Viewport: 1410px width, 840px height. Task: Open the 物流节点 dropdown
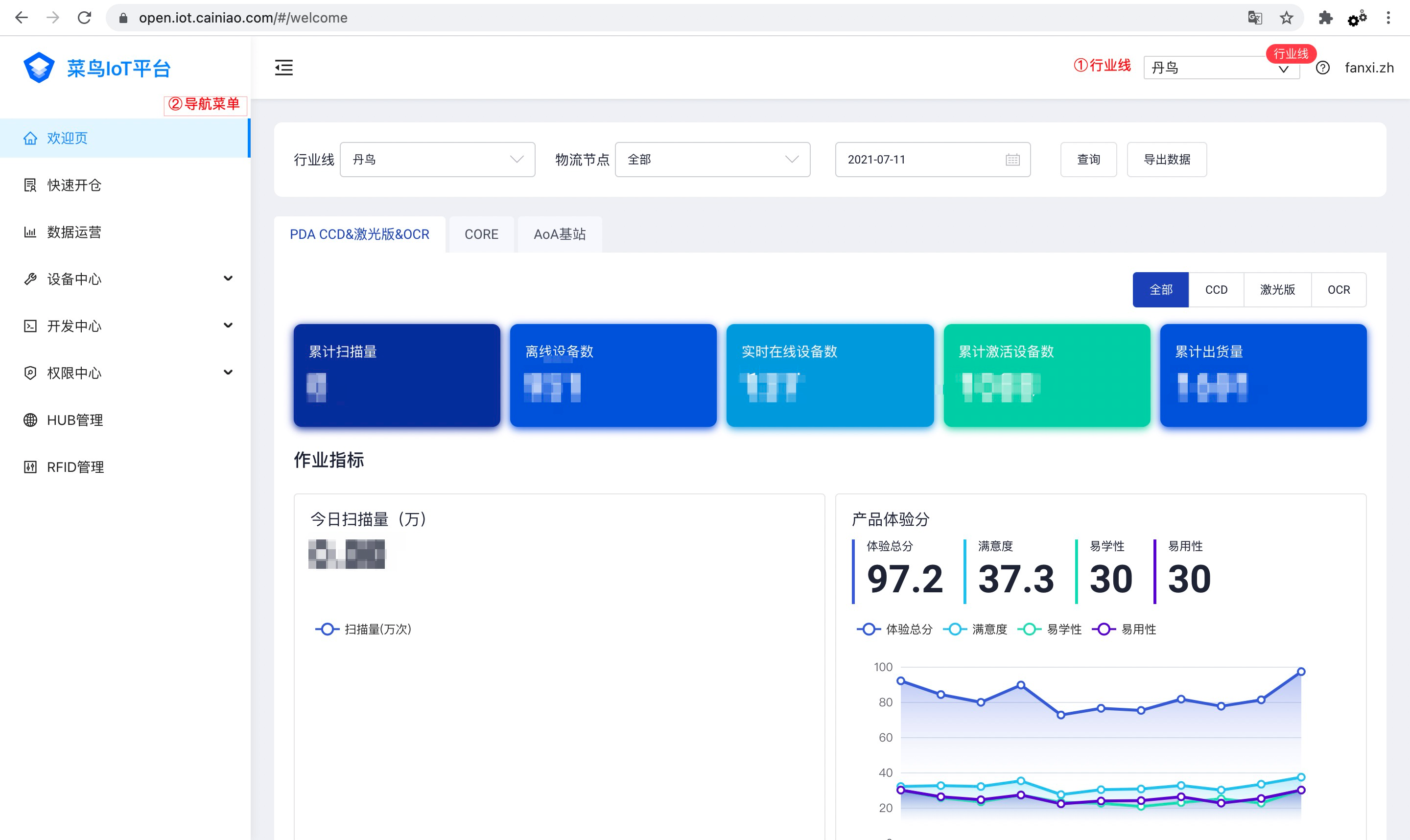(x=712, y=160)
